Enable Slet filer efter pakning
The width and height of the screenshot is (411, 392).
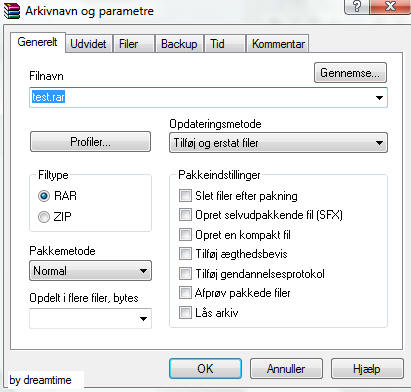[x=185, y=196]
